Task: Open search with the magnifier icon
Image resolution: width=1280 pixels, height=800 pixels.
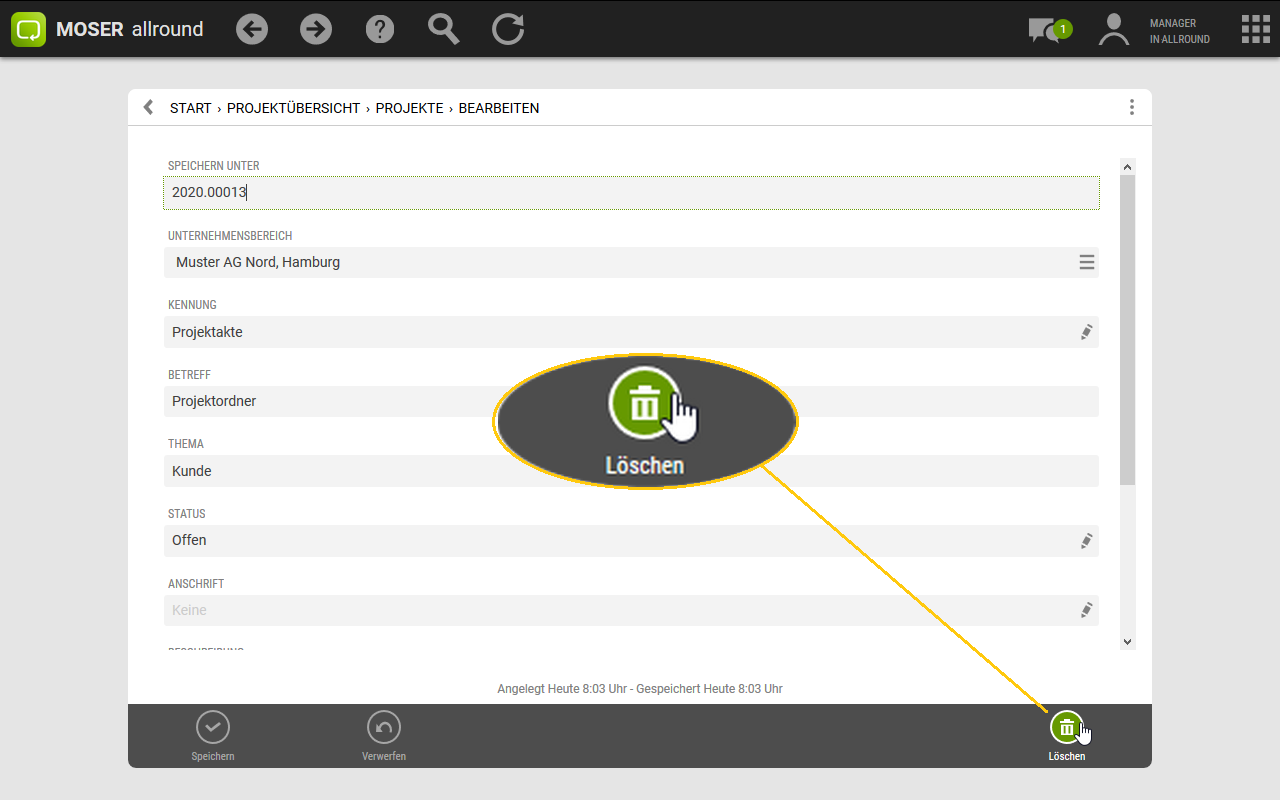Action: coord(444,29)
